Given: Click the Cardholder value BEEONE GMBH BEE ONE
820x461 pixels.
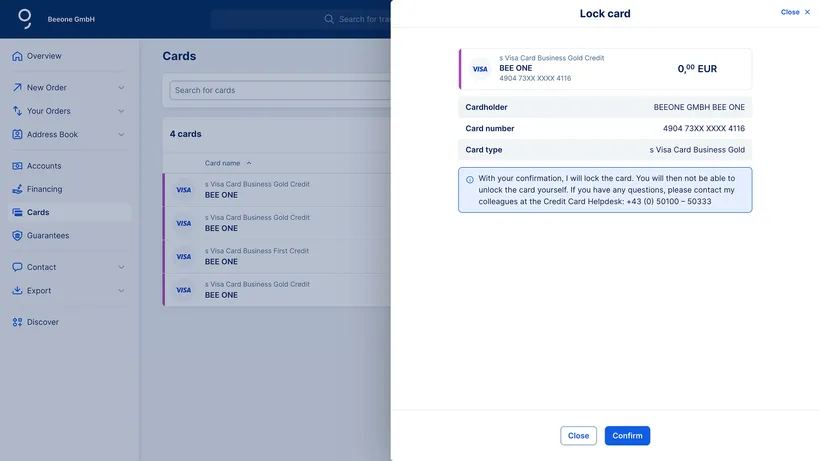Looking at the screenshot, I should [699, 107].
